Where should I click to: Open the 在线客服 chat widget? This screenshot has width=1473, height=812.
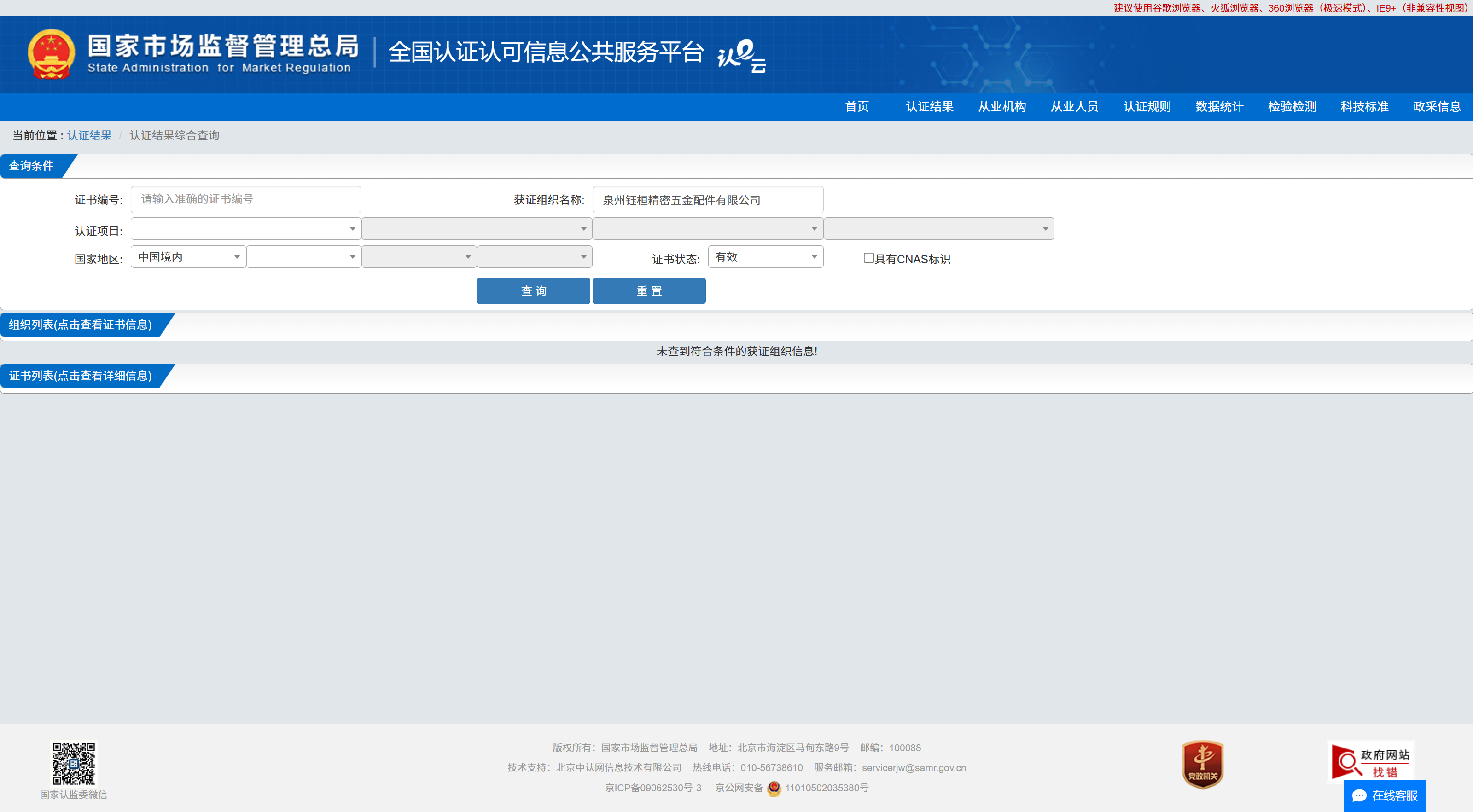tap(1384, 795)
